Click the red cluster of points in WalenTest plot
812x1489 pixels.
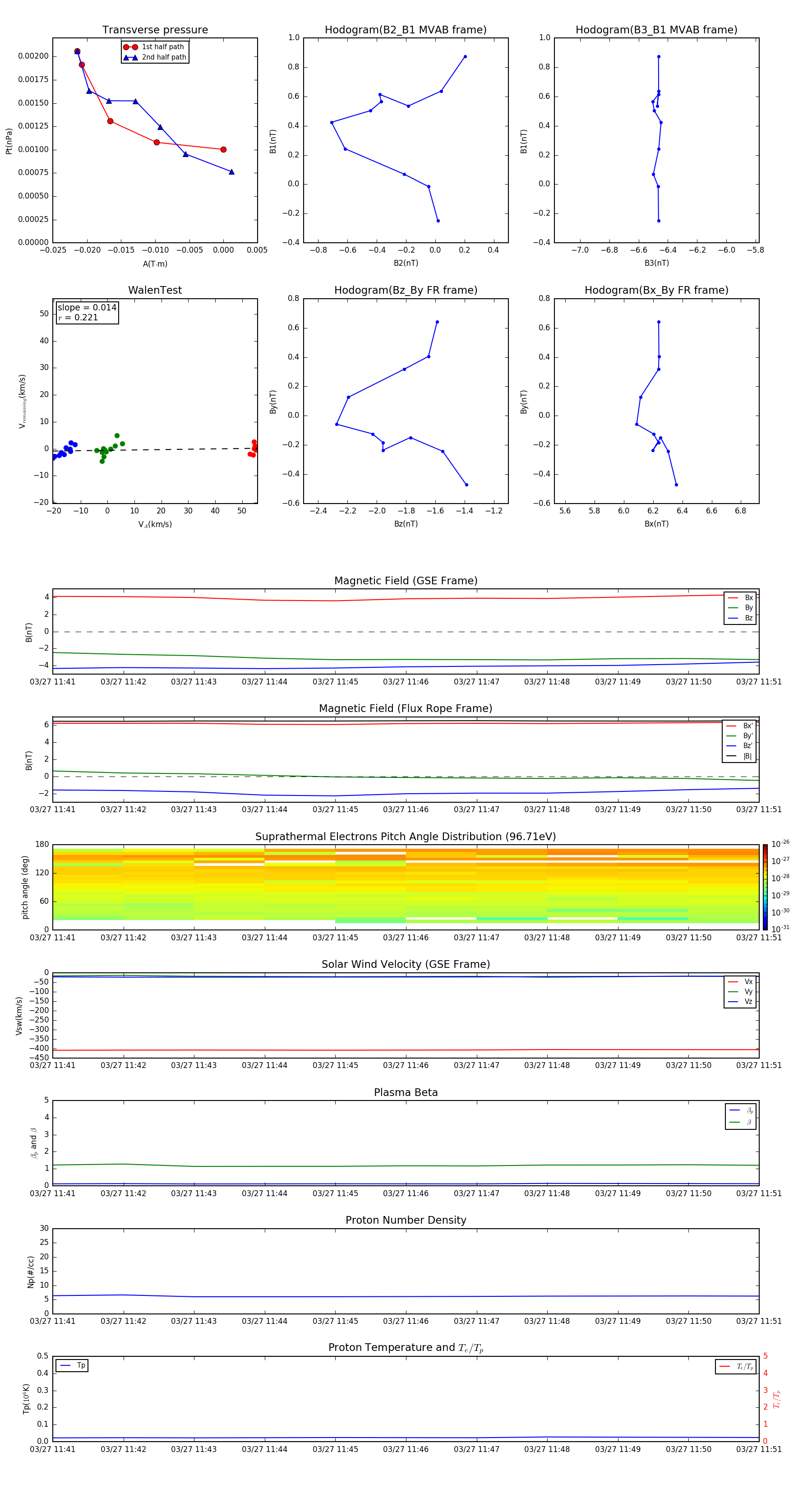click(x=253, y=449)
